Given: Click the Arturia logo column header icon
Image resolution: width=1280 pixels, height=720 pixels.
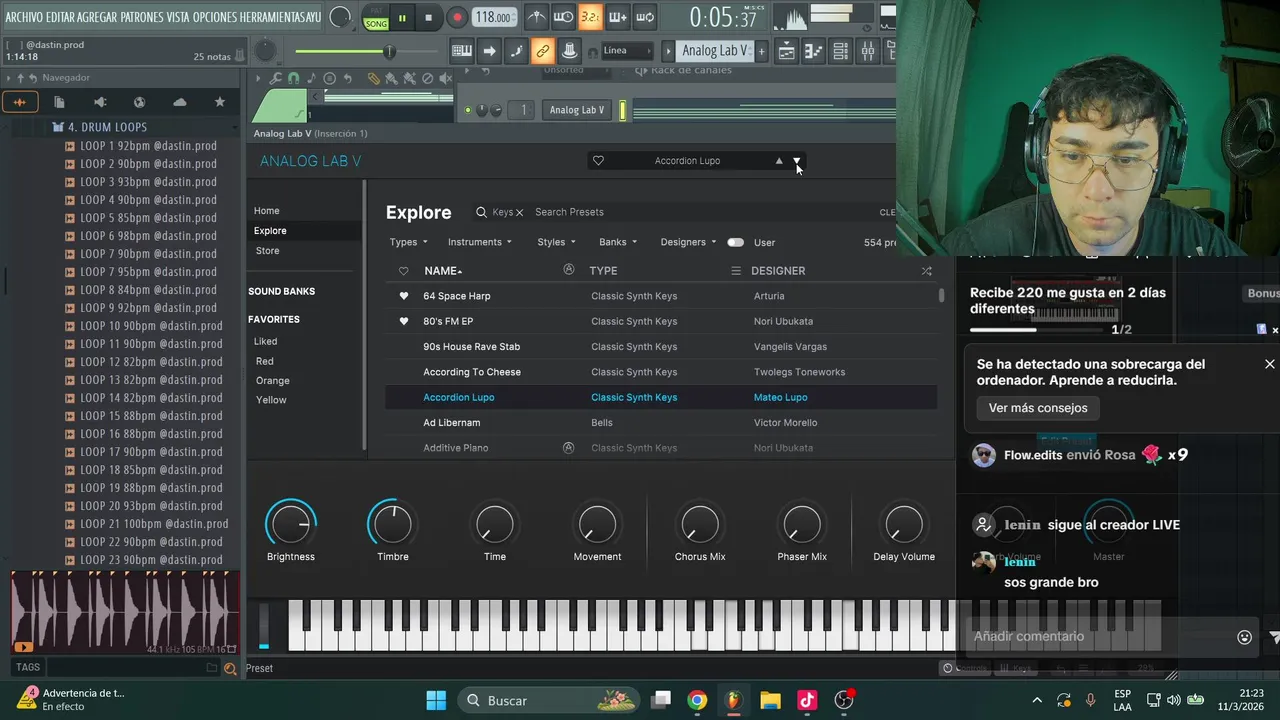Looking at the screenshot, I should click(569, 270).
